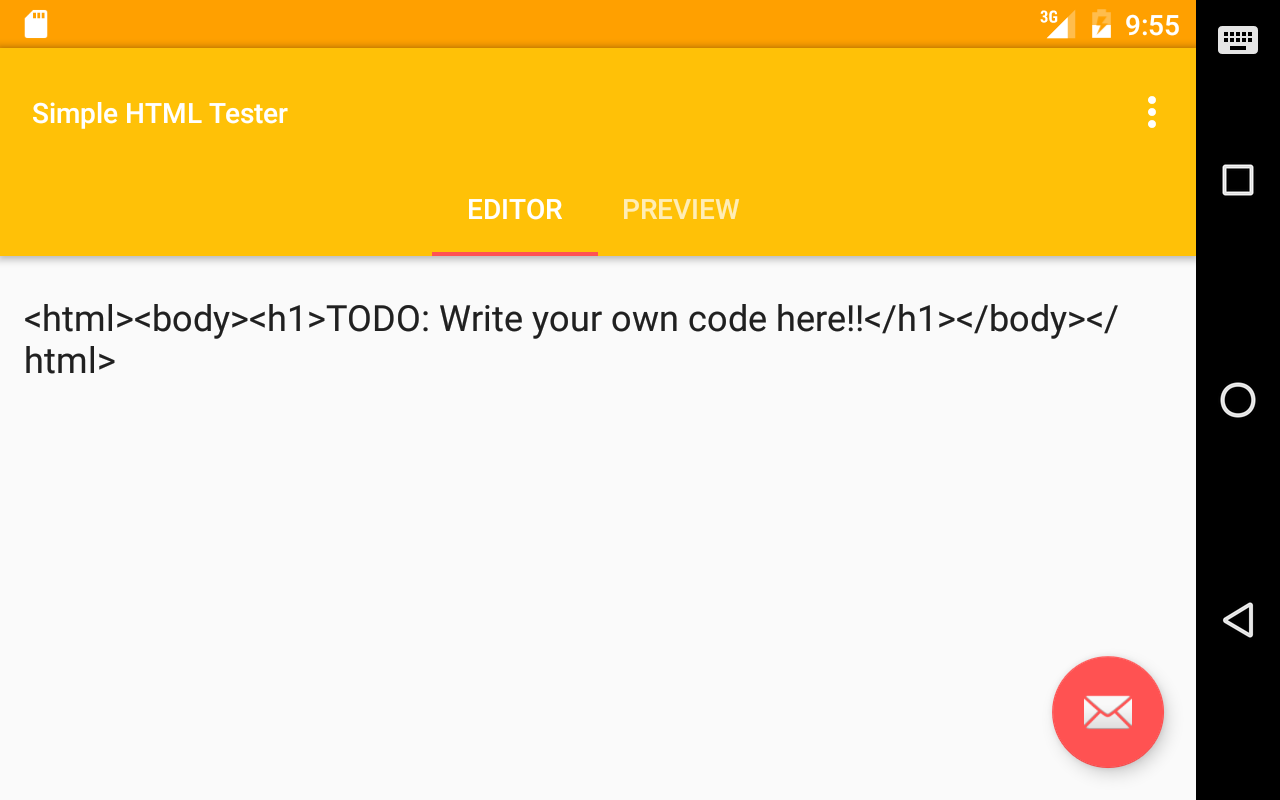Open the three-dot overflow menu
The height and width of the screenshot is (800, 1280).
(x=1152, y=113)
